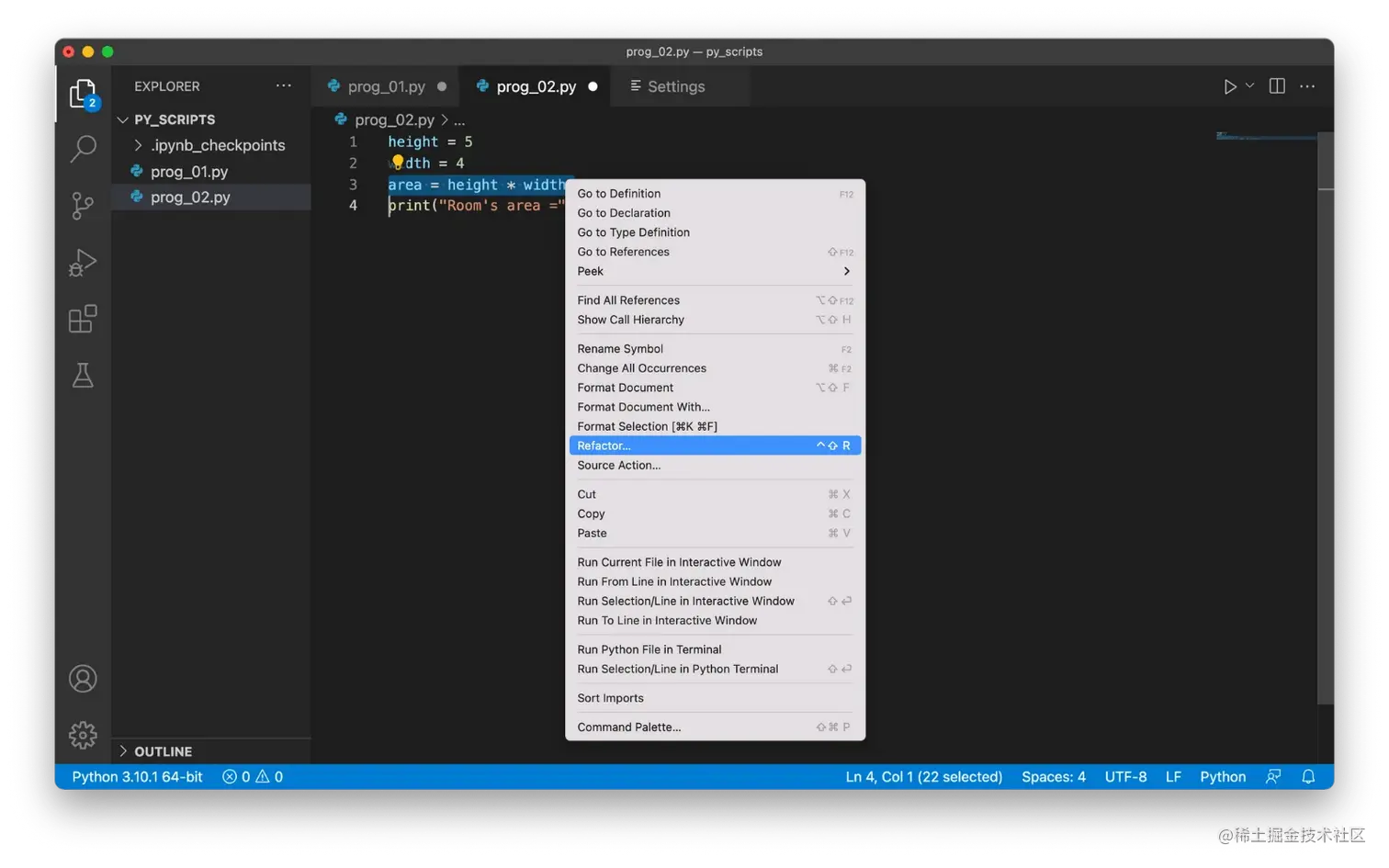Choose Run Current File in Interactive Window
Image resolution: width=1389 pixels, height=868 pixels.
point(715,562)
